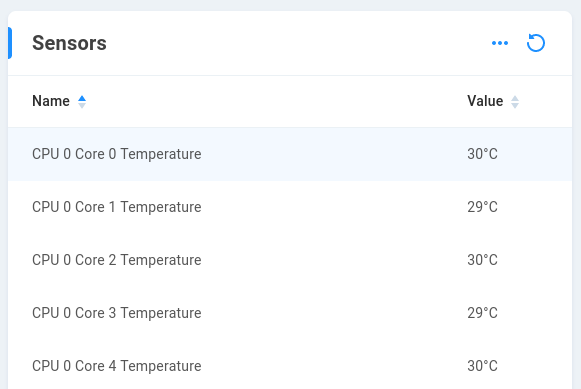Select the CPU 0 Core 4 Temperature row
581x389 pixels.
click(290, 366)
